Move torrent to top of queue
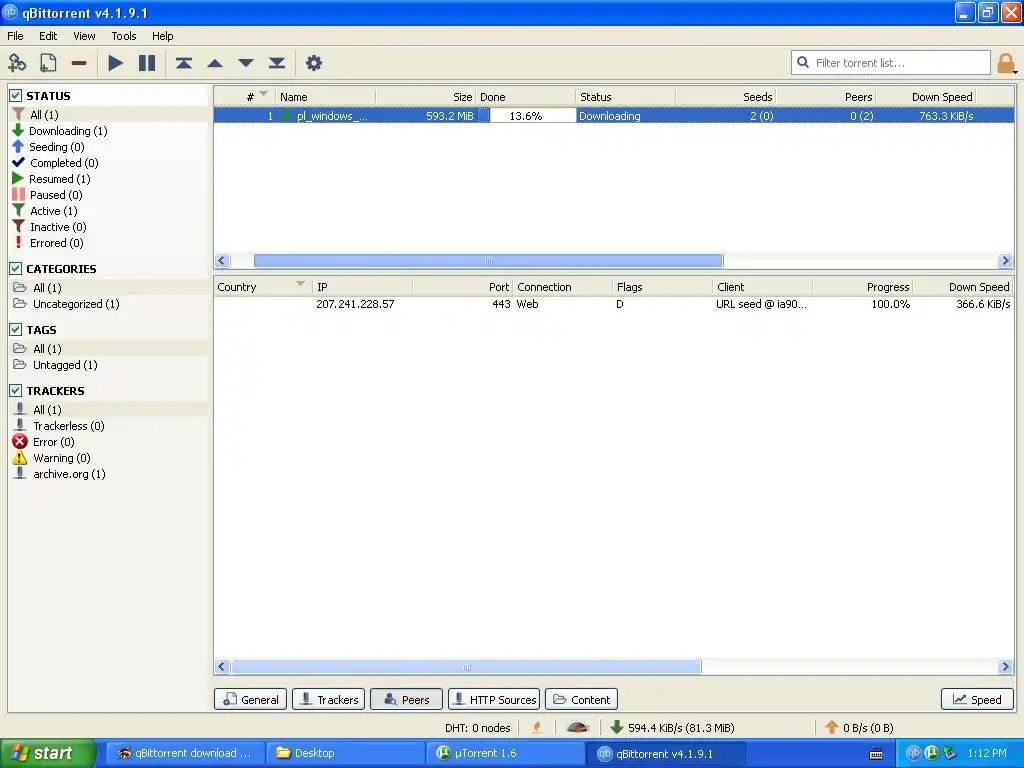 (184, 63)
